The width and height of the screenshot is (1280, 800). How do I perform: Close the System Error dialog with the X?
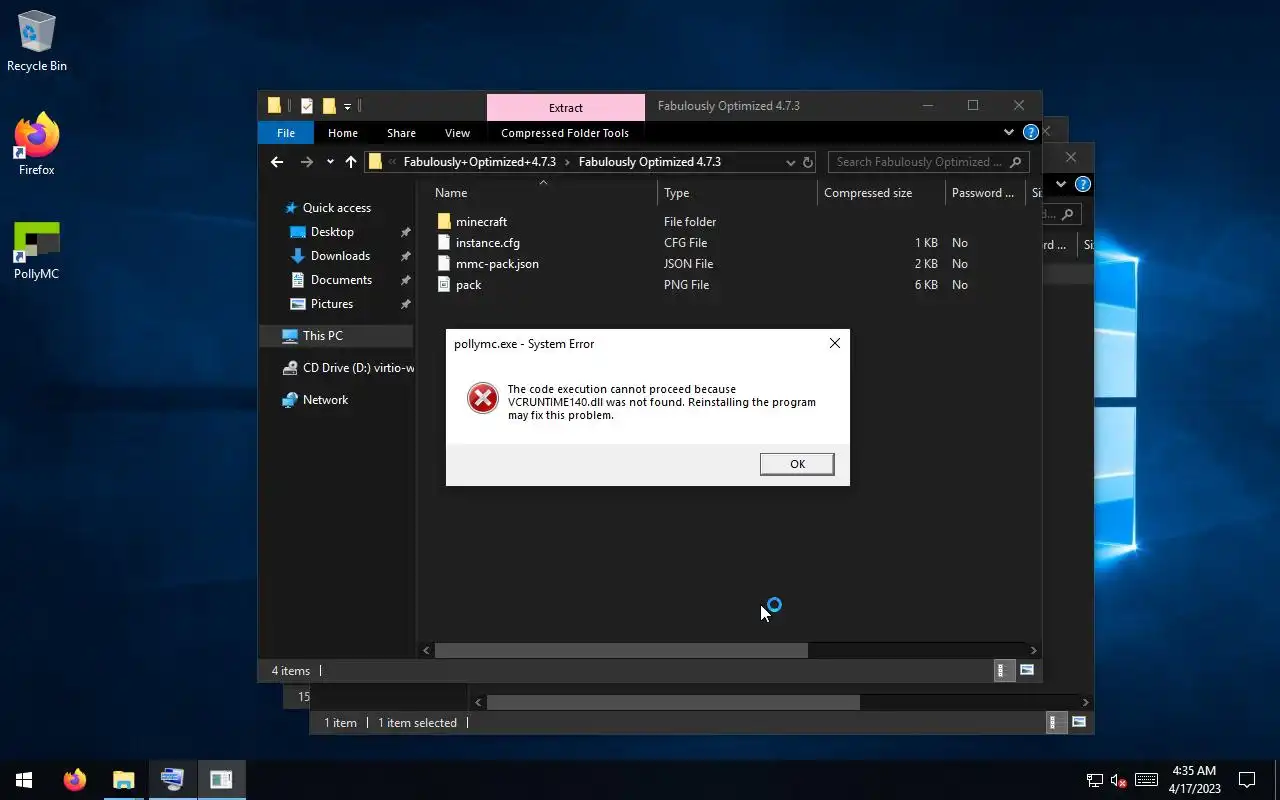click(x=834, y=343)
